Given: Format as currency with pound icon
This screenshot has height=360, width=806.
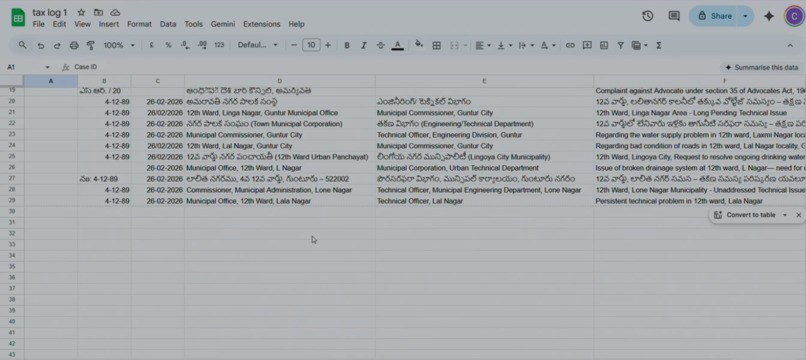Looking at the screenshot, I should 152,45.
